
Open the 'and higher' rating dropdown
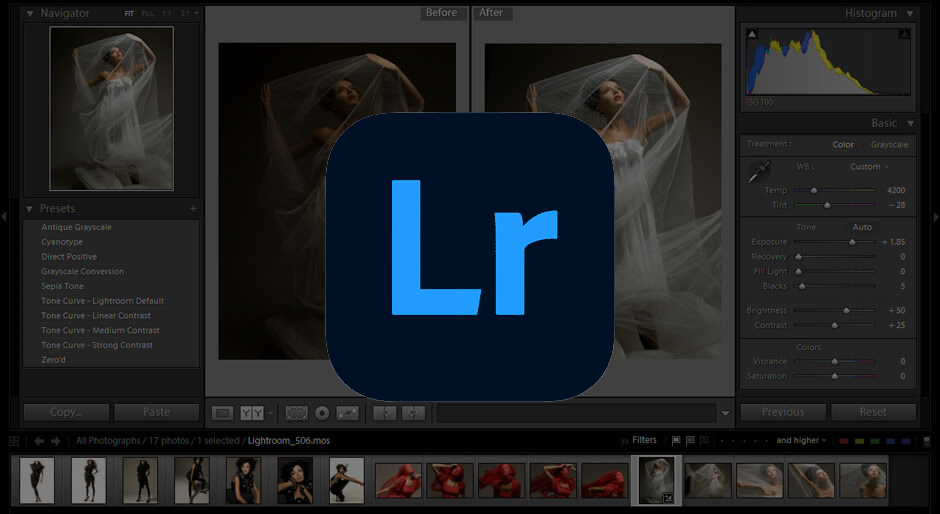point(802,440)
